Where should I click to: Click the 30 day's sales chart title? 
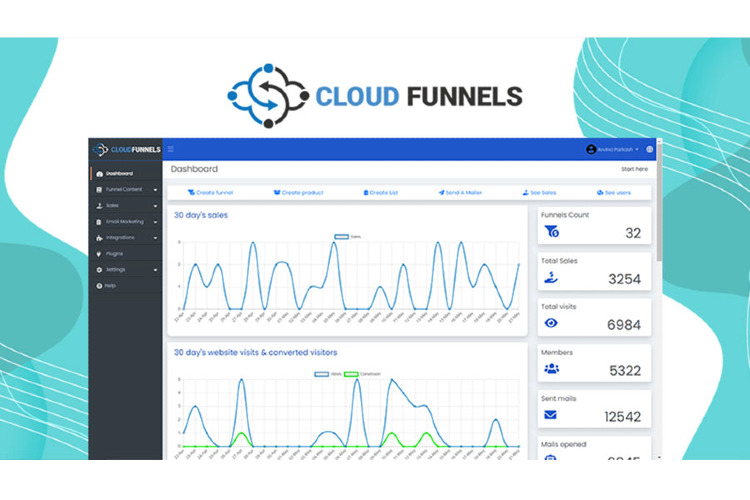201,215
